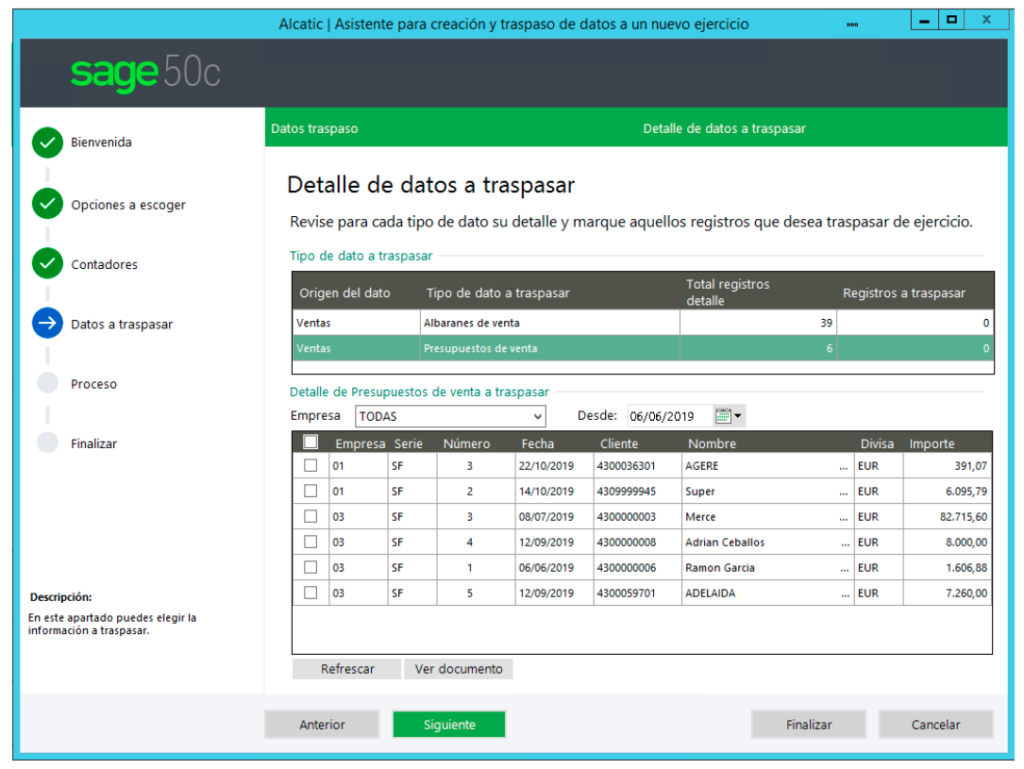Check the Ramon Garcia row checkbox
The image size is (1024, 769).
pos(311,567)
